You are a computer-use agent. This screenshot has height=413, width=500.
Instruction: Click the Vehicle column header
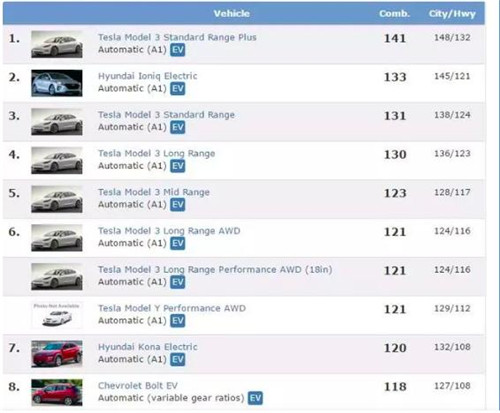[232, 14]
